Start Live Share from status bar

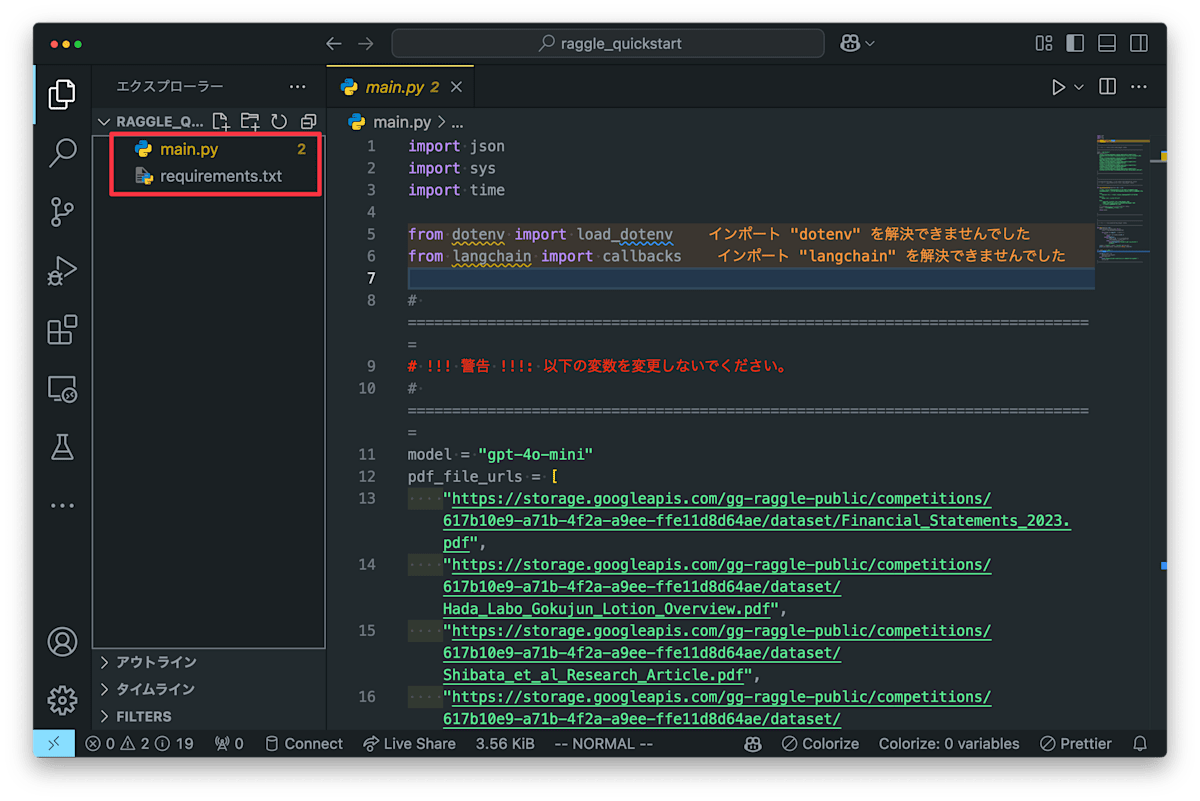409,744
